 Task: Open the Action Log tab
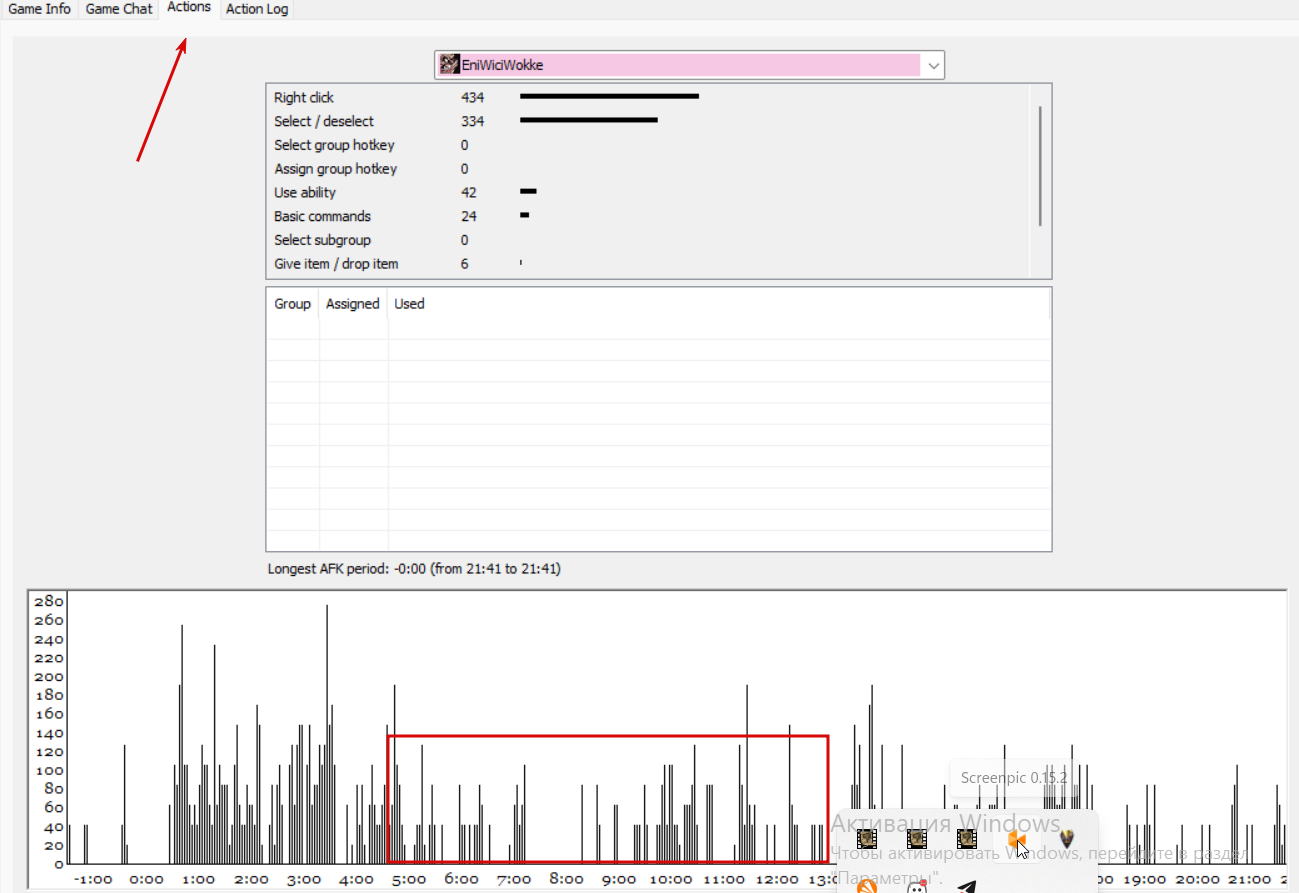point(257,9)
